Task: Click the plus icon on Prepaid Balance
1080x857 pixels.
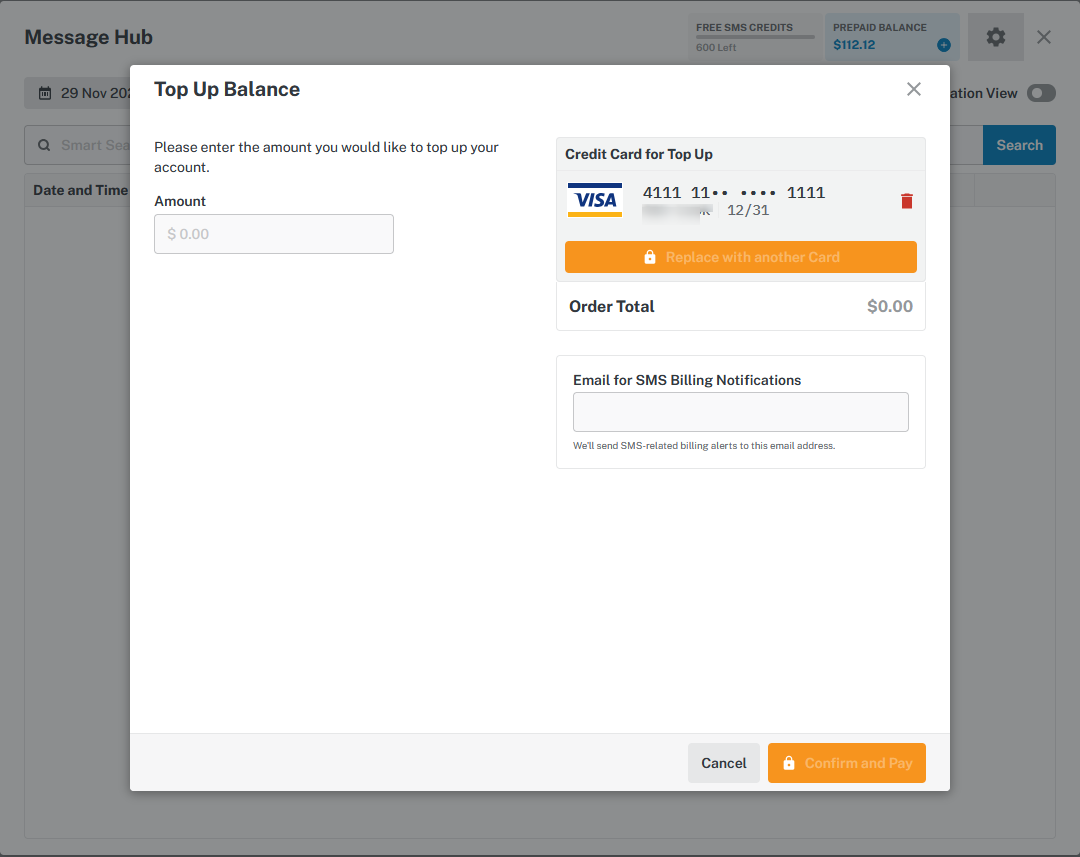Action: click(943, 45)
